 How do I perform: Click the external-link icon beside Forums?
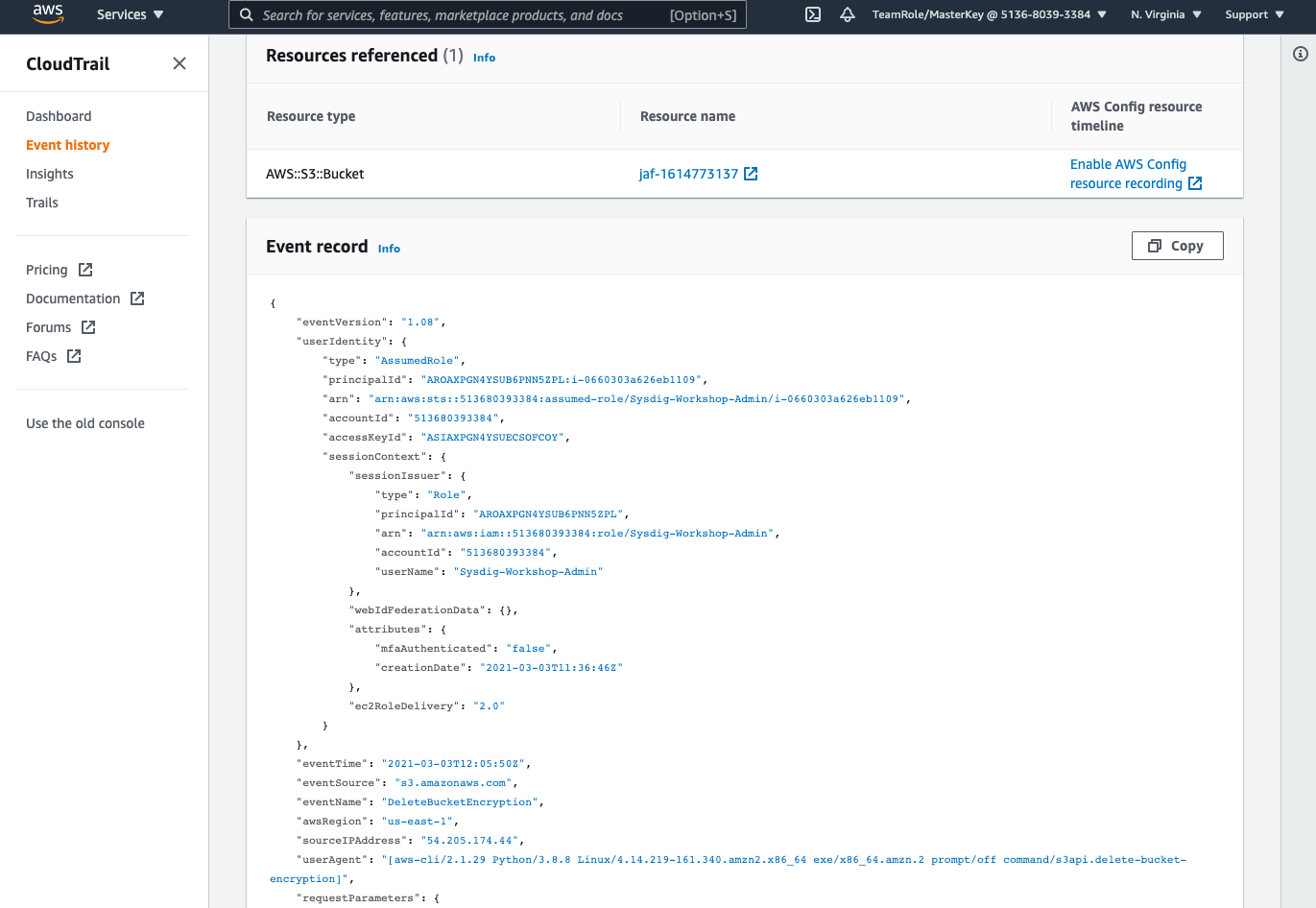[88, 327]
